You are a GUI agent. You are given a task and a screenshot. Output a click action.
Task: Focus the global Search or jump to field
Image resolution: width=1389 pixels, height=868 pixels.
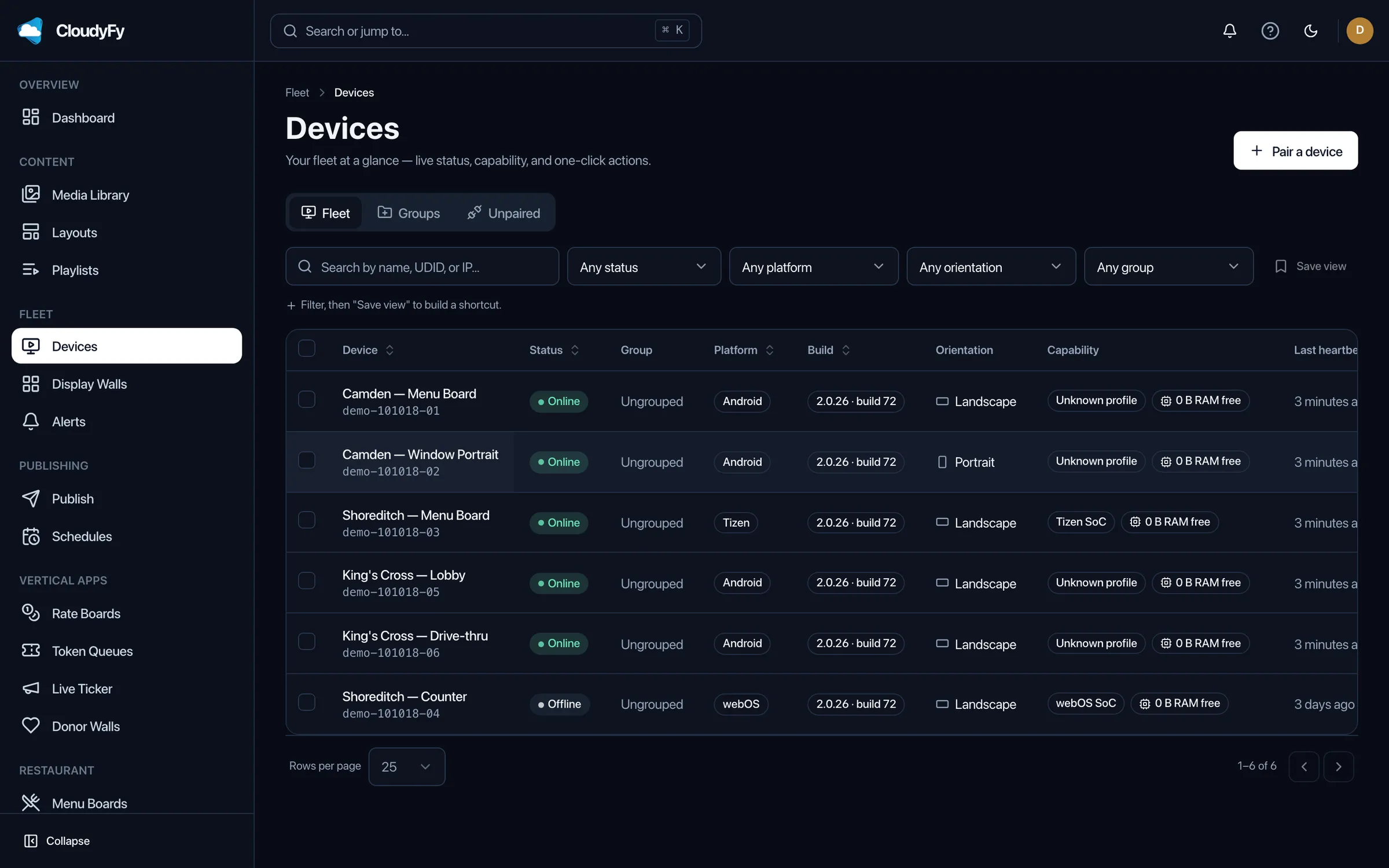click(486, 31)
